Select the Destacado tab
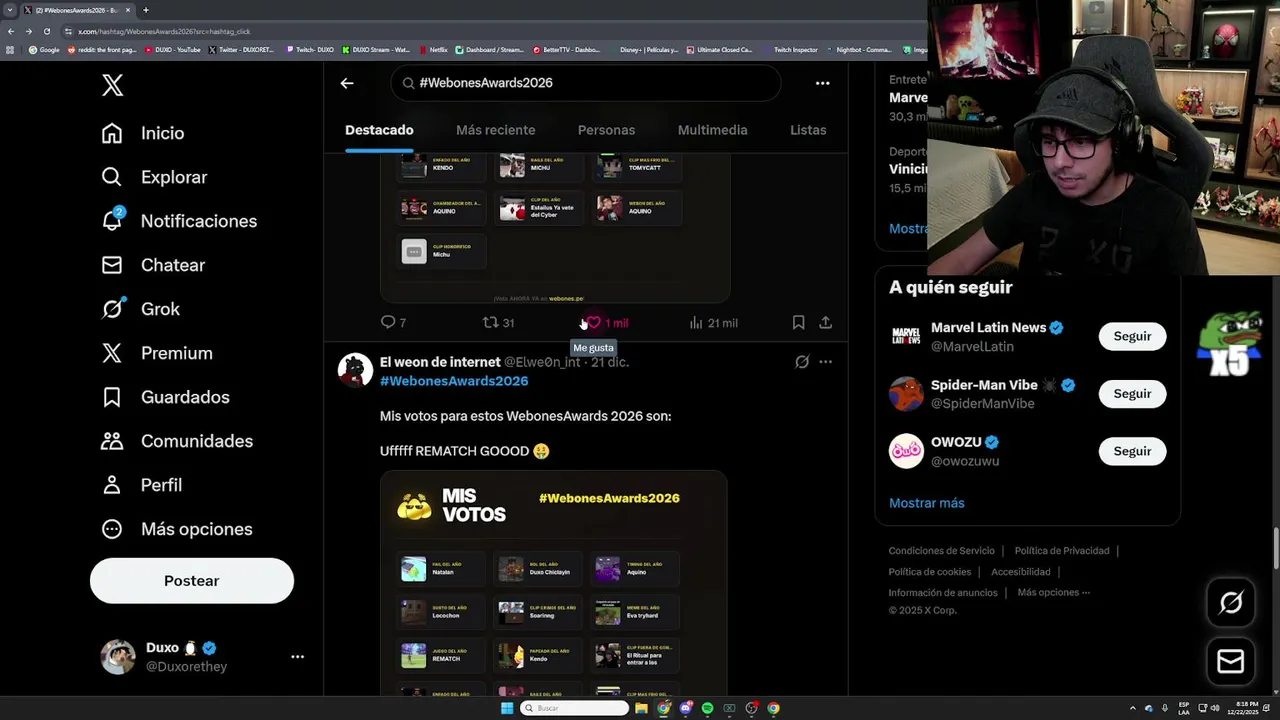This screenshot has width=1280, height=720. point(379,130)
